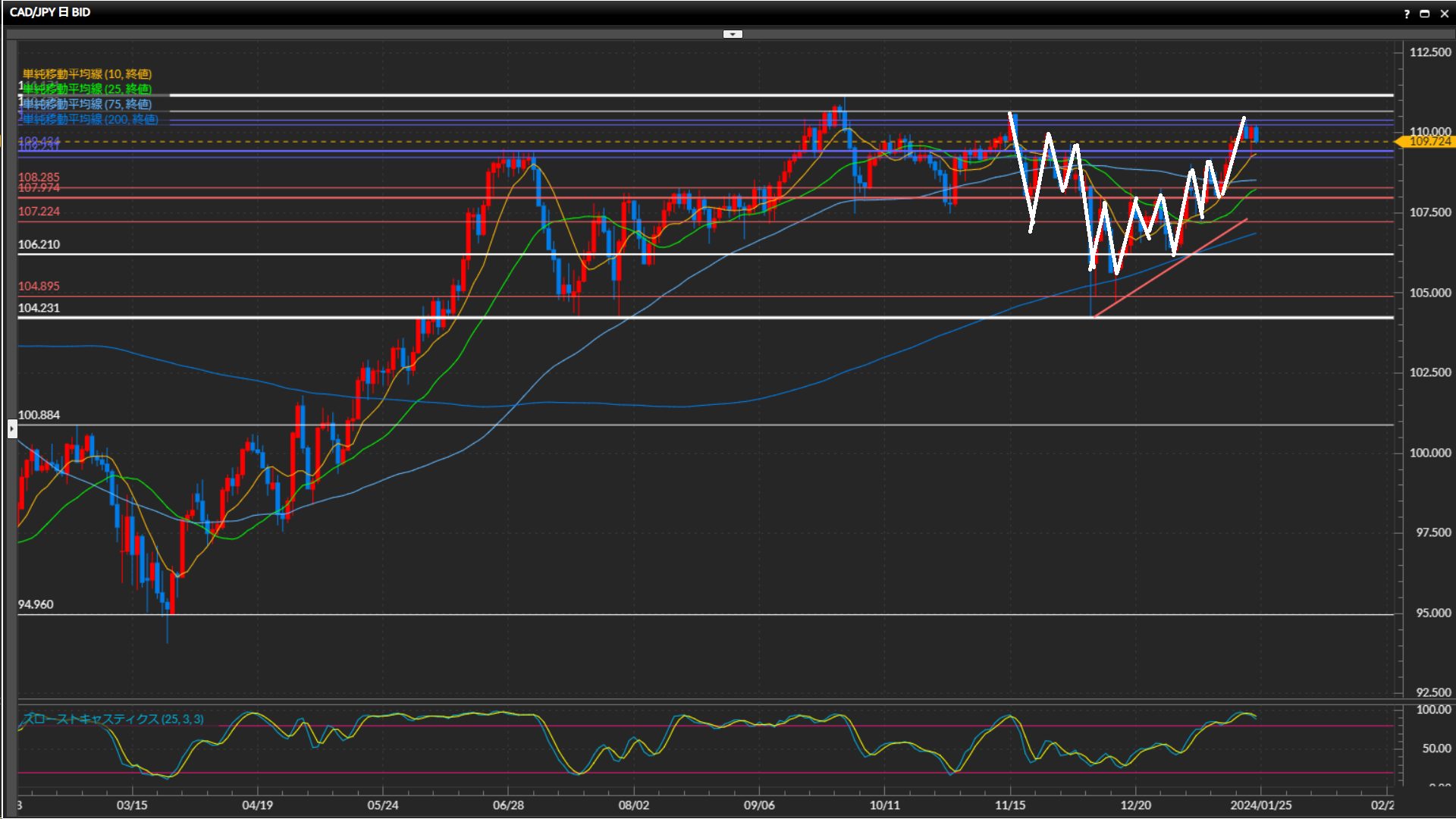Select the 10-period moving average label

coord(87,74)
